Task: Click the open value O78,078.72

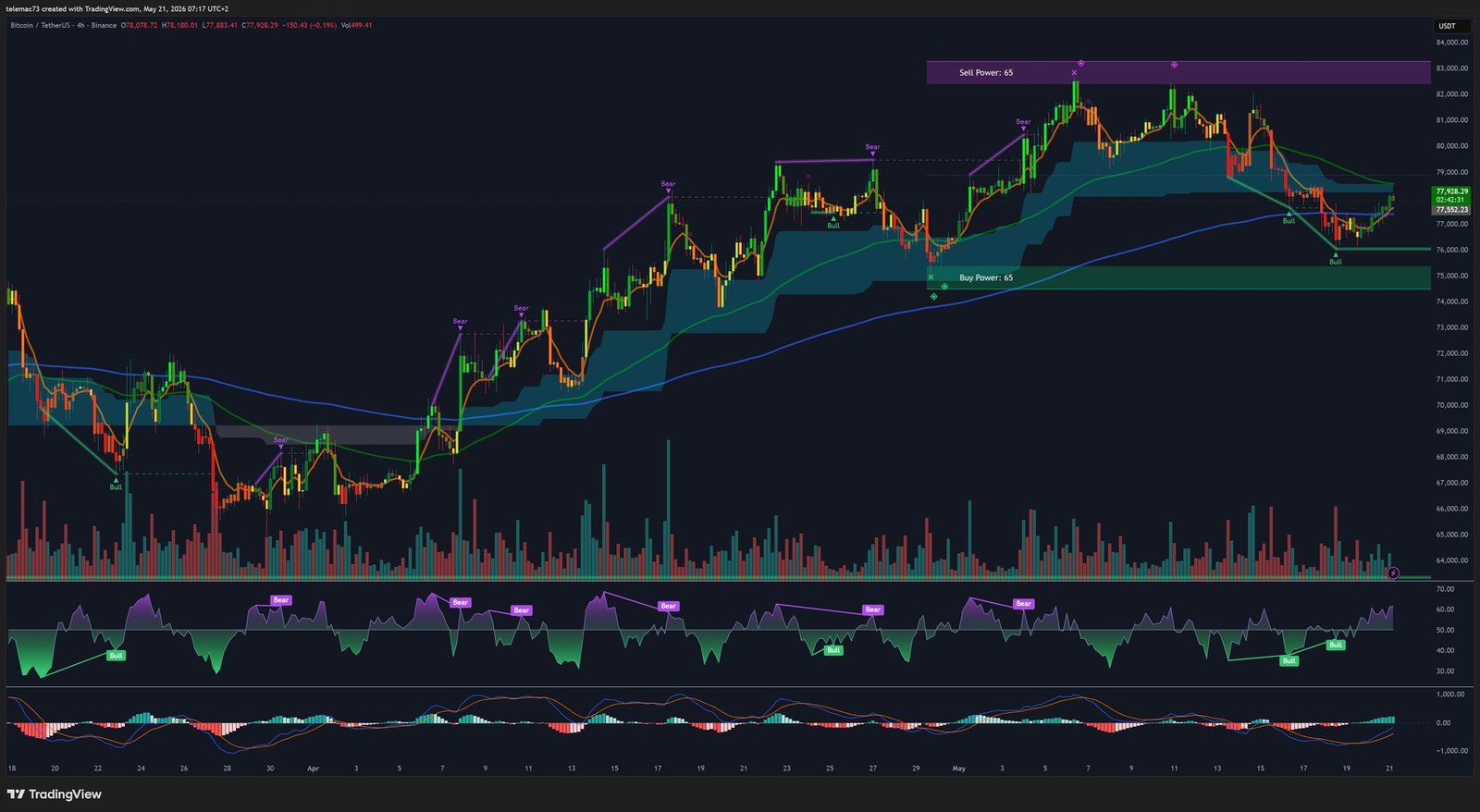Action: tap(140, 25)
